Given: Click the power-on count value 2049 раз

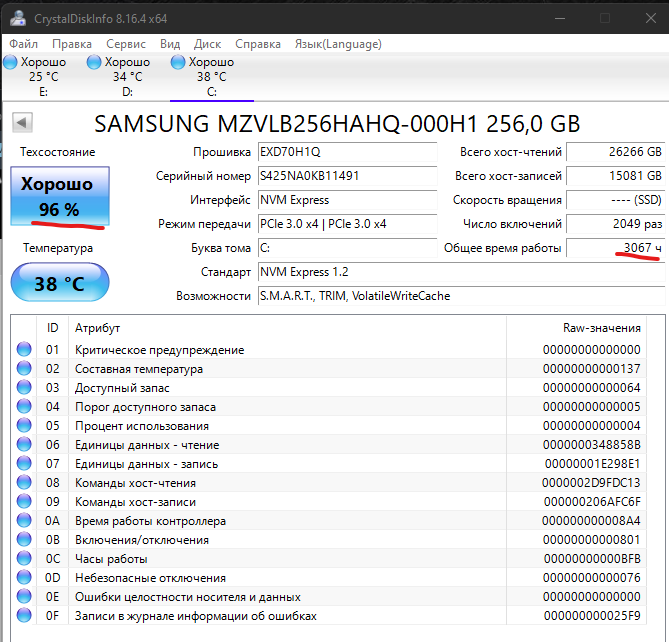Looking at the screenshot, I should (615, 224).
